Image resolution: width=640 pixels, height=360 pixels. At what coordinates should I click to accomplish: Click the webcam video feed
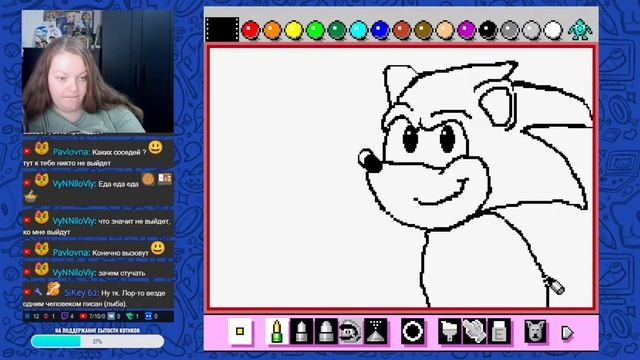[x=98, y=71]
